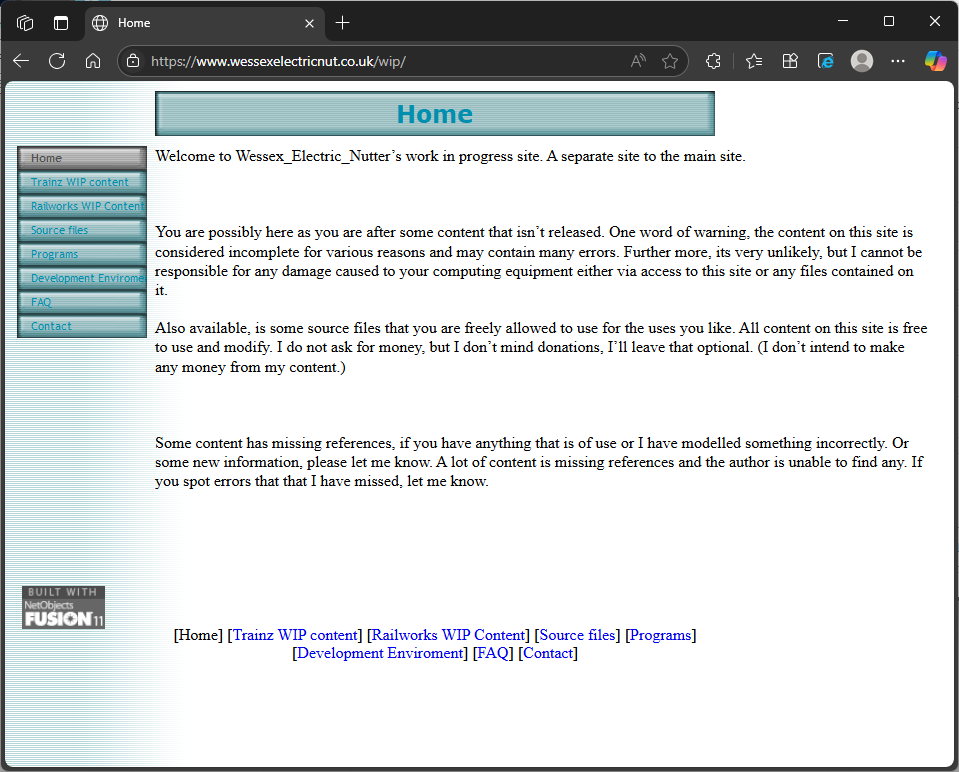Image resolution: width=959 pixels, height=772 pixels.
Task: Click the Built with NetObjects Fusion badge
Action: pyautogui.click(x=64, y=607)
